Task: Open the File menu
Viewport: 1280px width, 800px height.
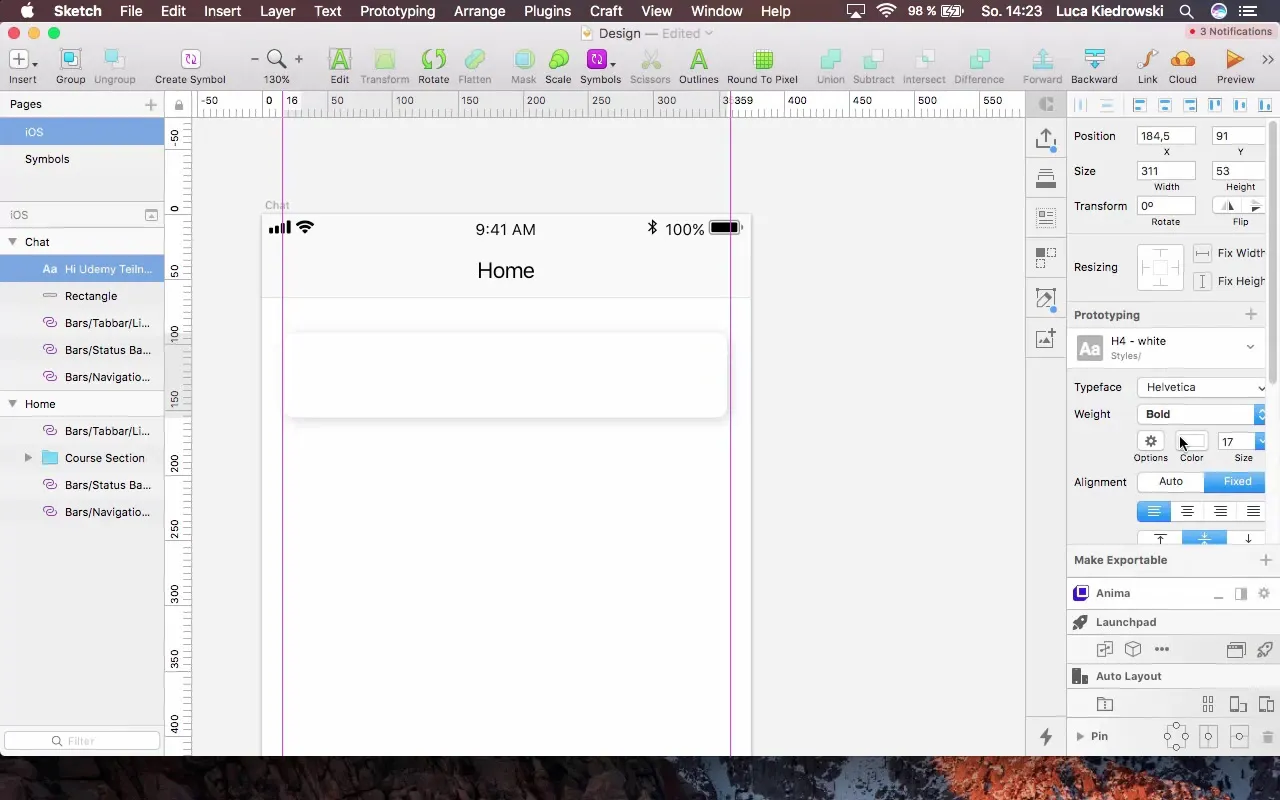Action: (x=130, y=11)
